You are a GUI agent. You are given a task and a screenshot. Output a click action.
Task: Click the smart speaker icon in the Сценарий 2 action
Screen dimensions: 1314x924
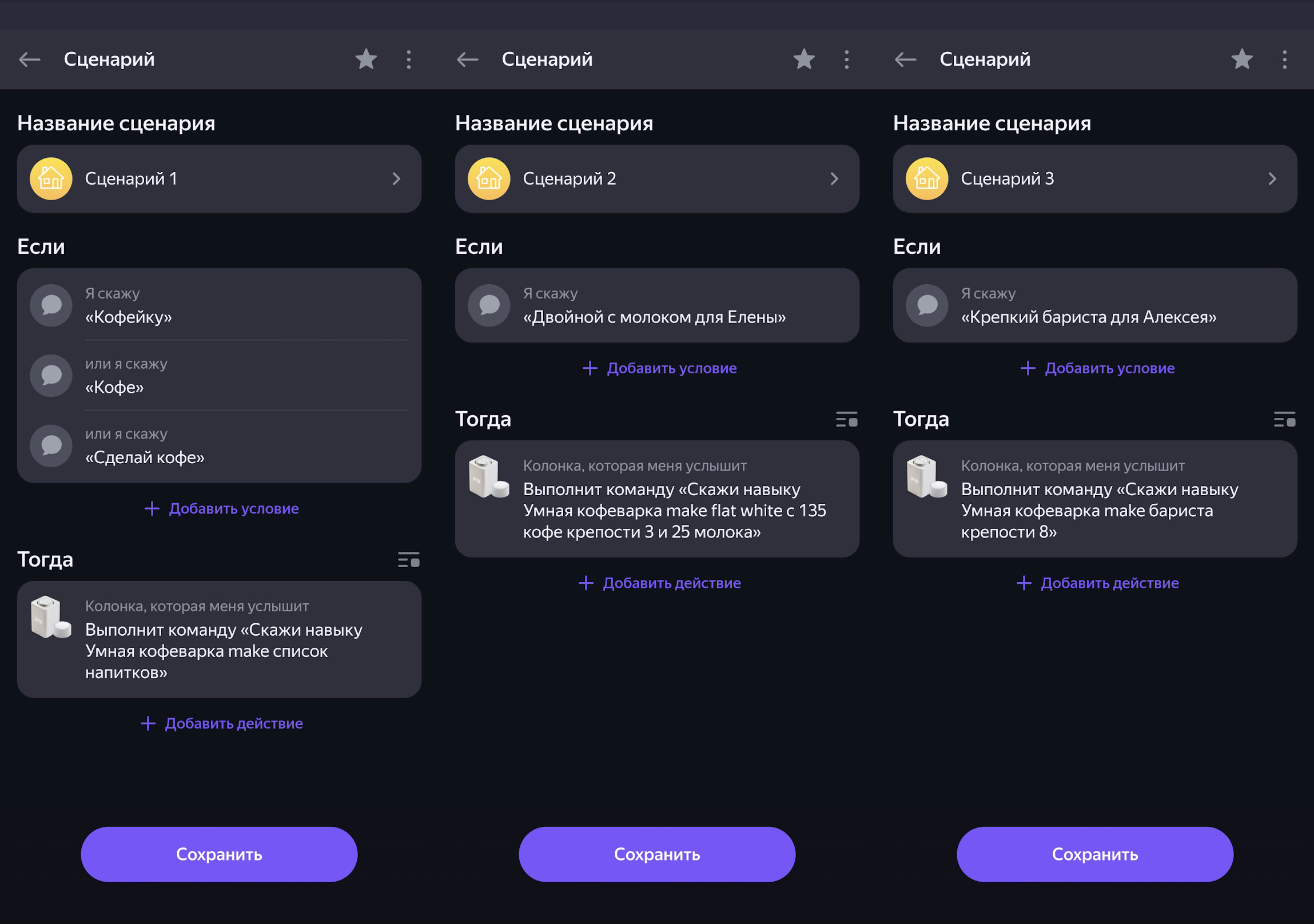pos(488,477)
